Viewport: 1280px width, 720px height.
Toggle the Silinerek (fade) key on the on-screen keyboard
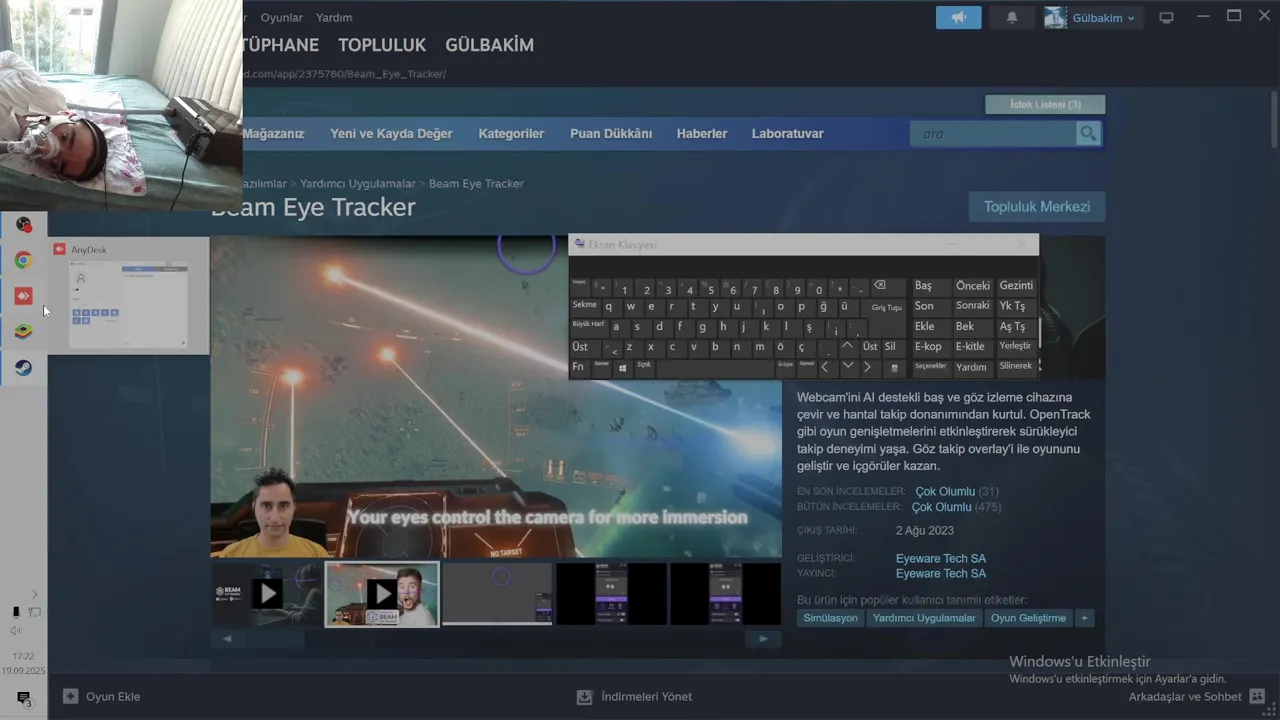(x=1015, y=366)
